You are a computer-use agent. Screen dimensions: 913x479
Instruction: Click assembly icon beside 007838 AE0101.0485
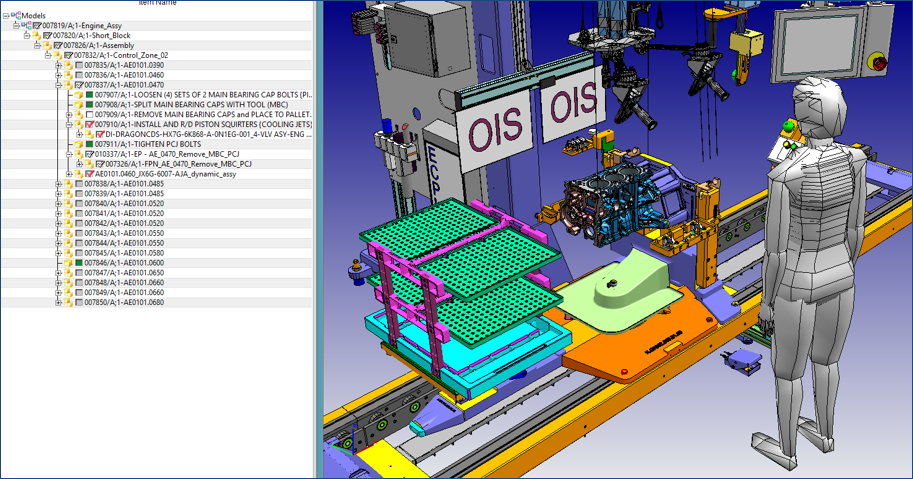click(x=68, y=184)
